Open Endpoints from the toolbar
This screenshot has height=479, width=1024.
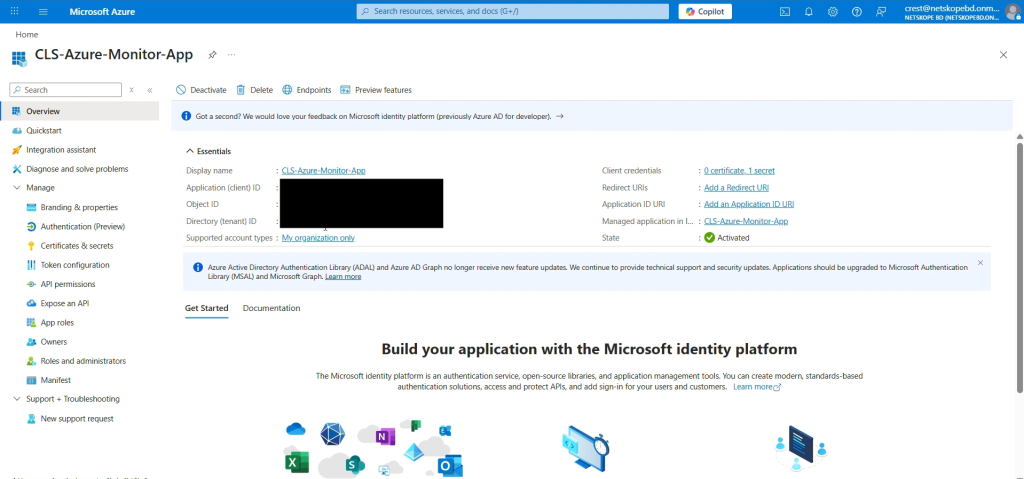coord(306,90)
